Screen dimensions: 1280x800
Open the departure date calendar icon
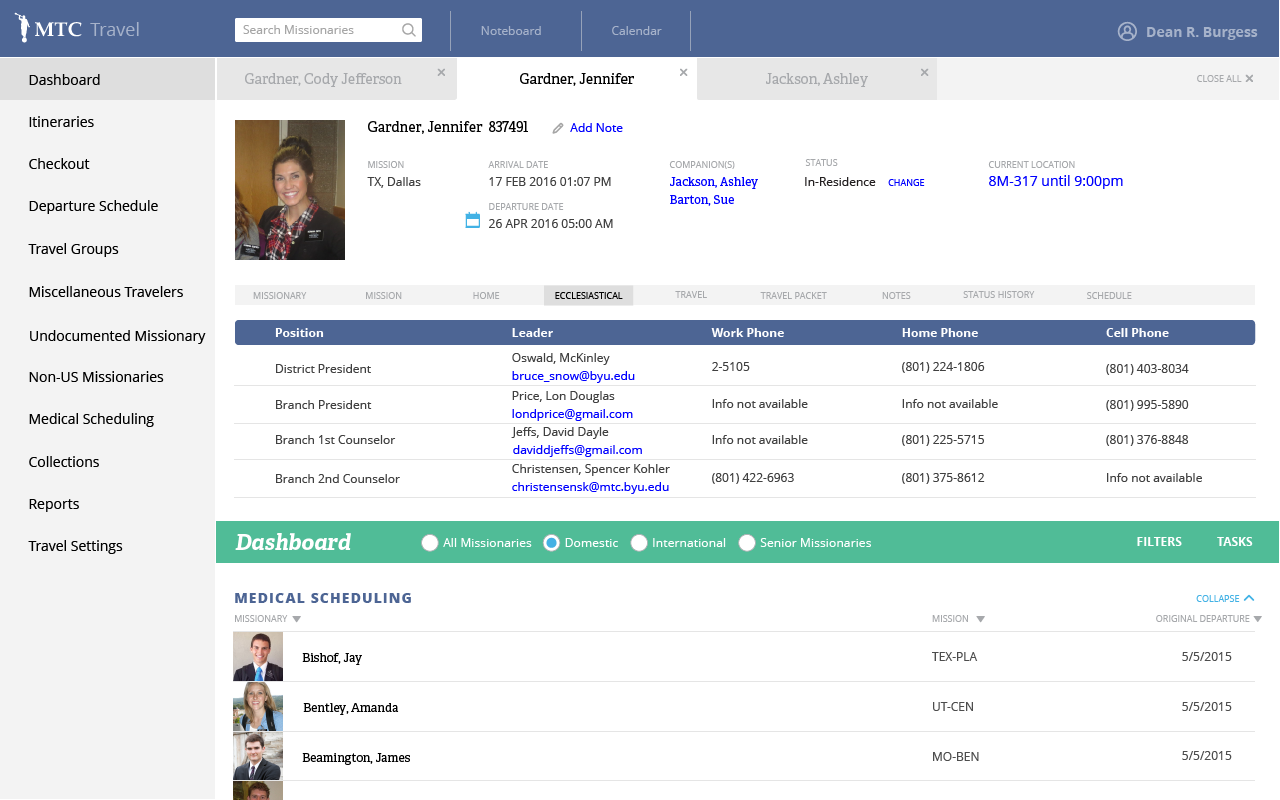473,220
